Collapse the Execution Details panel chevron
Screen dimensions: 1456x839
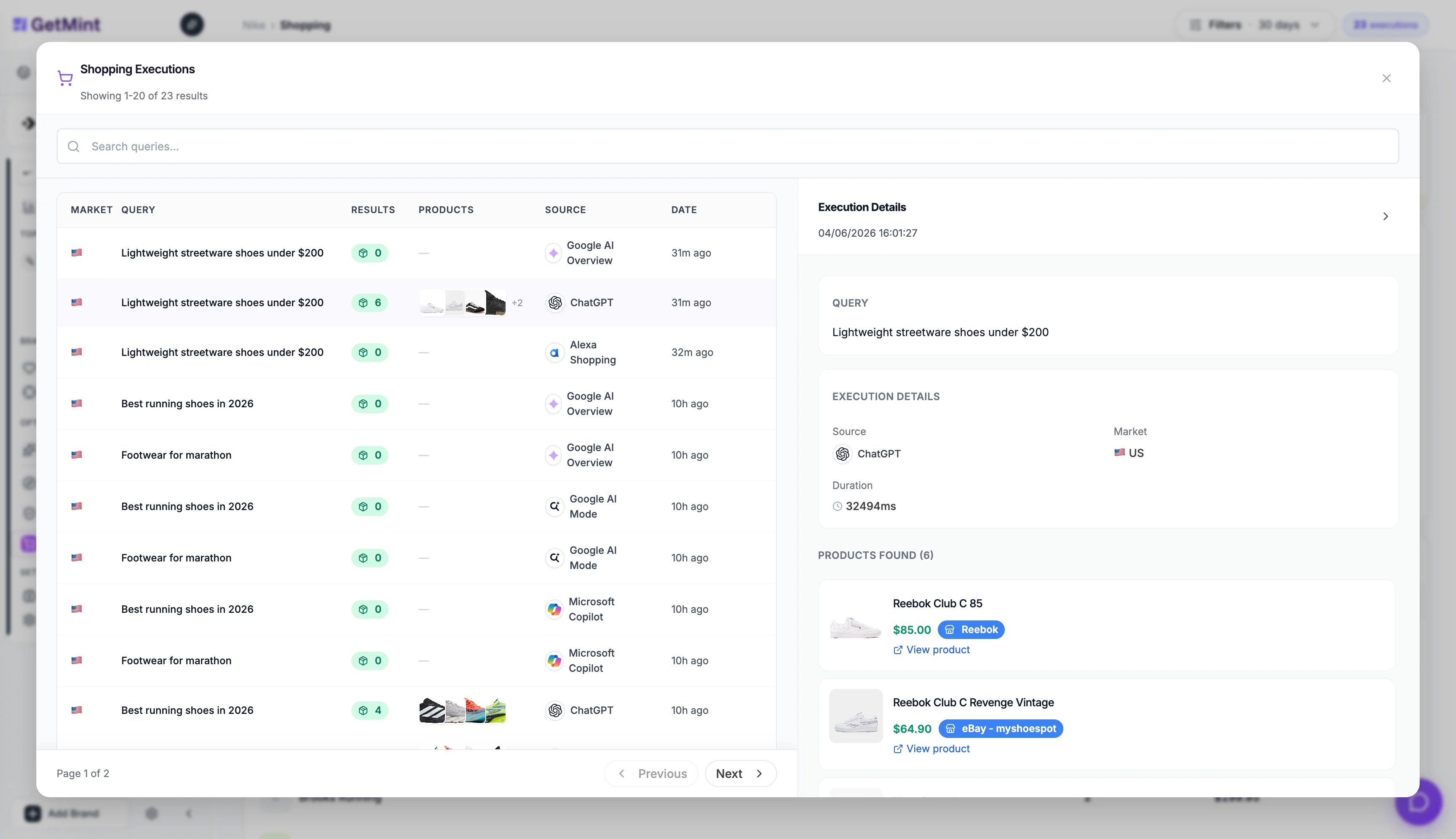pos(1386,216)
